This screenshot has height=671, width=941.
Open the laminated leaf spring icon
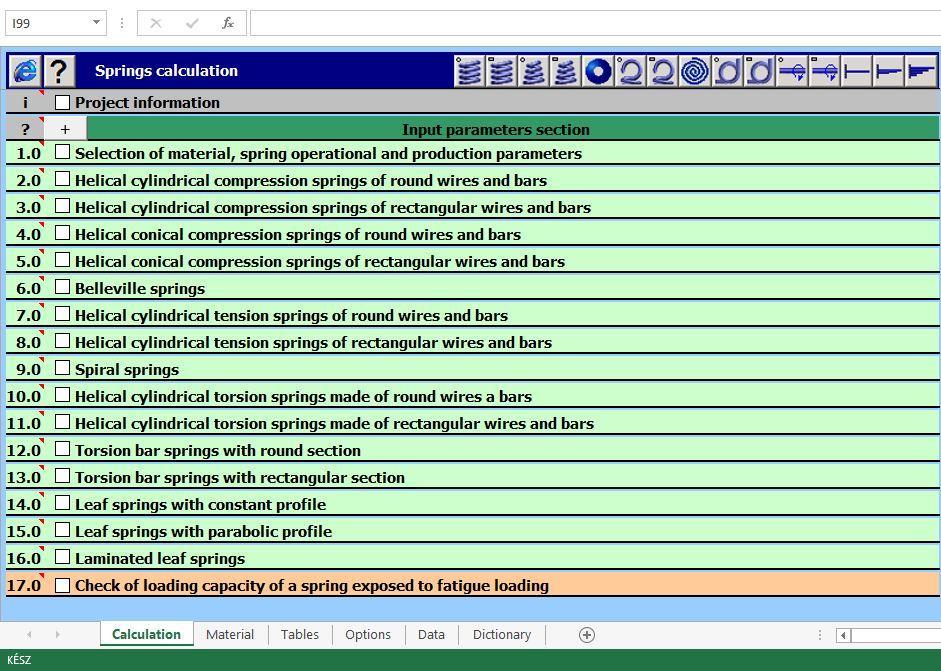coord(921,71)
